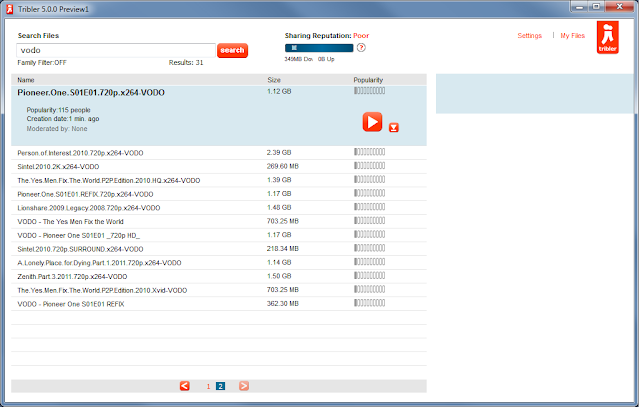Image resolution: width=640 pixels, height=407 pixels.
Task: Select VODO - The Yes Men Fix the World
Action: [219, 222]
